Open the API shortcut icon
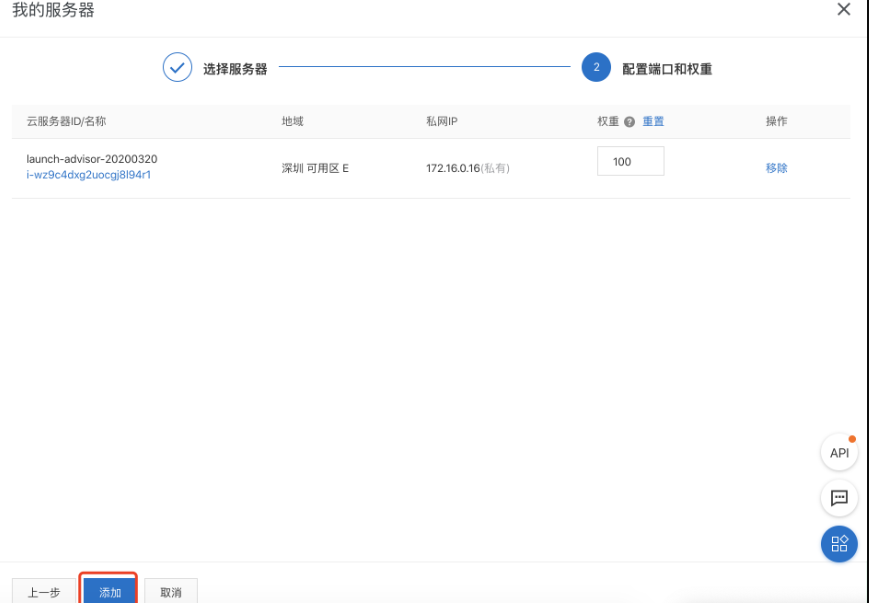 click(x=838, y=452)
